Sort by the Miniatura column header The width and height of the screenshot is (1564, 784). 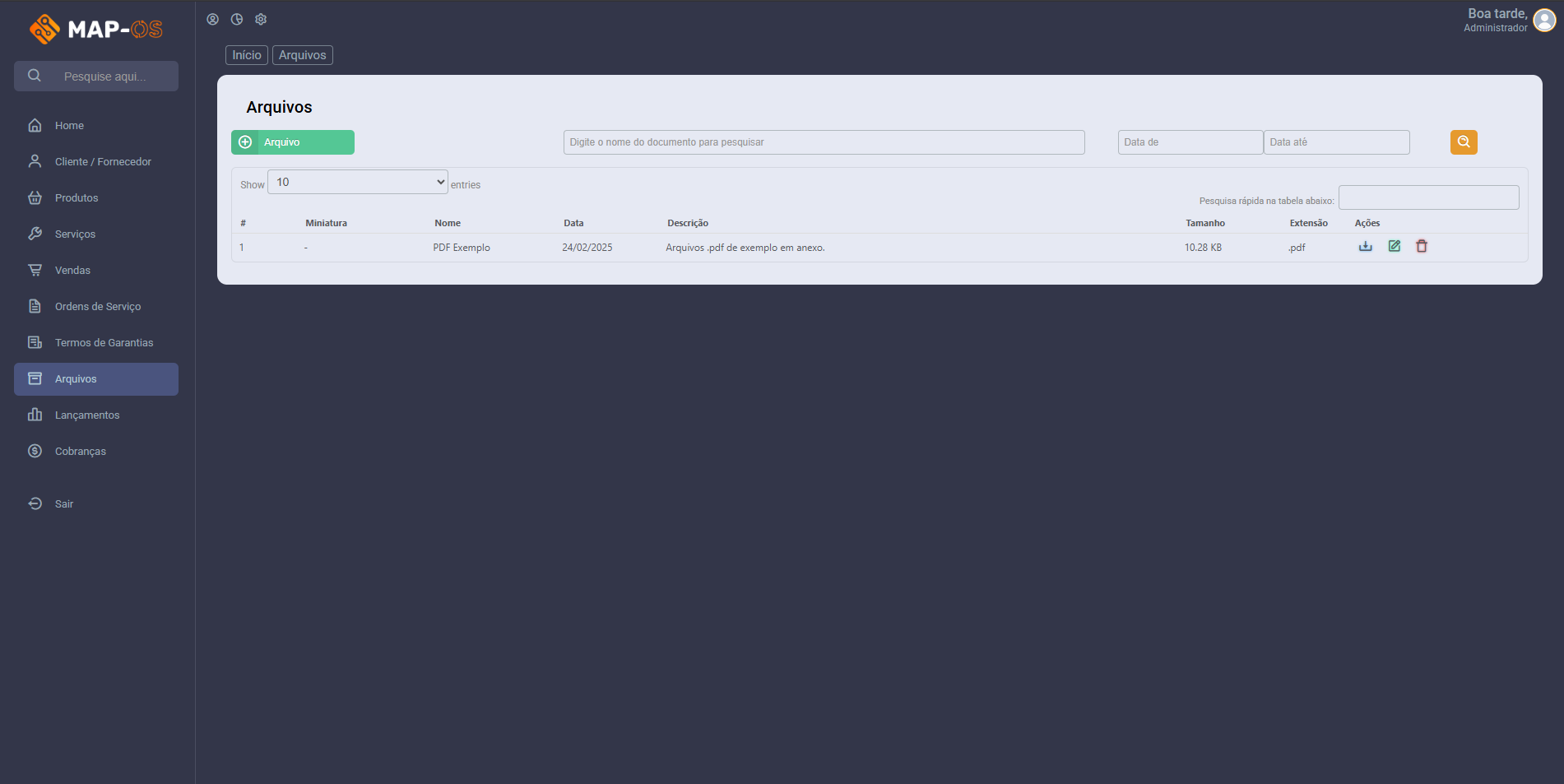pyautogui.click(x=327, y=223)
